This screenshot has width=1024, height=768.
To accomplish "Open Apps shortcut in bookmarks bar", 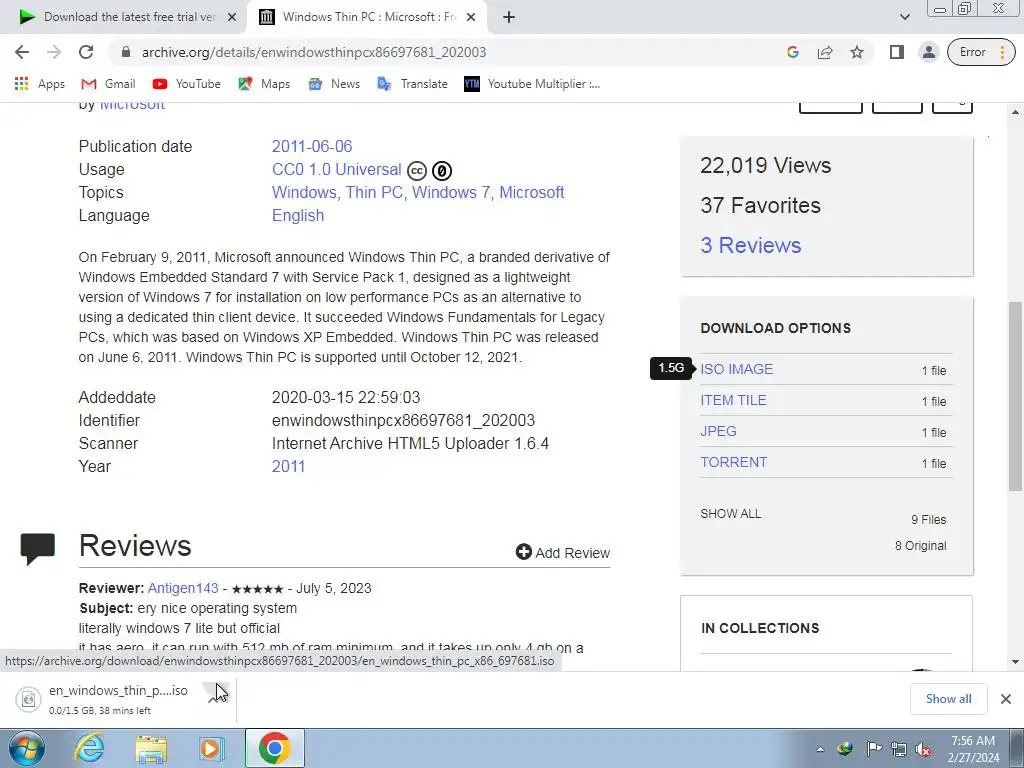I will [39, 84].
